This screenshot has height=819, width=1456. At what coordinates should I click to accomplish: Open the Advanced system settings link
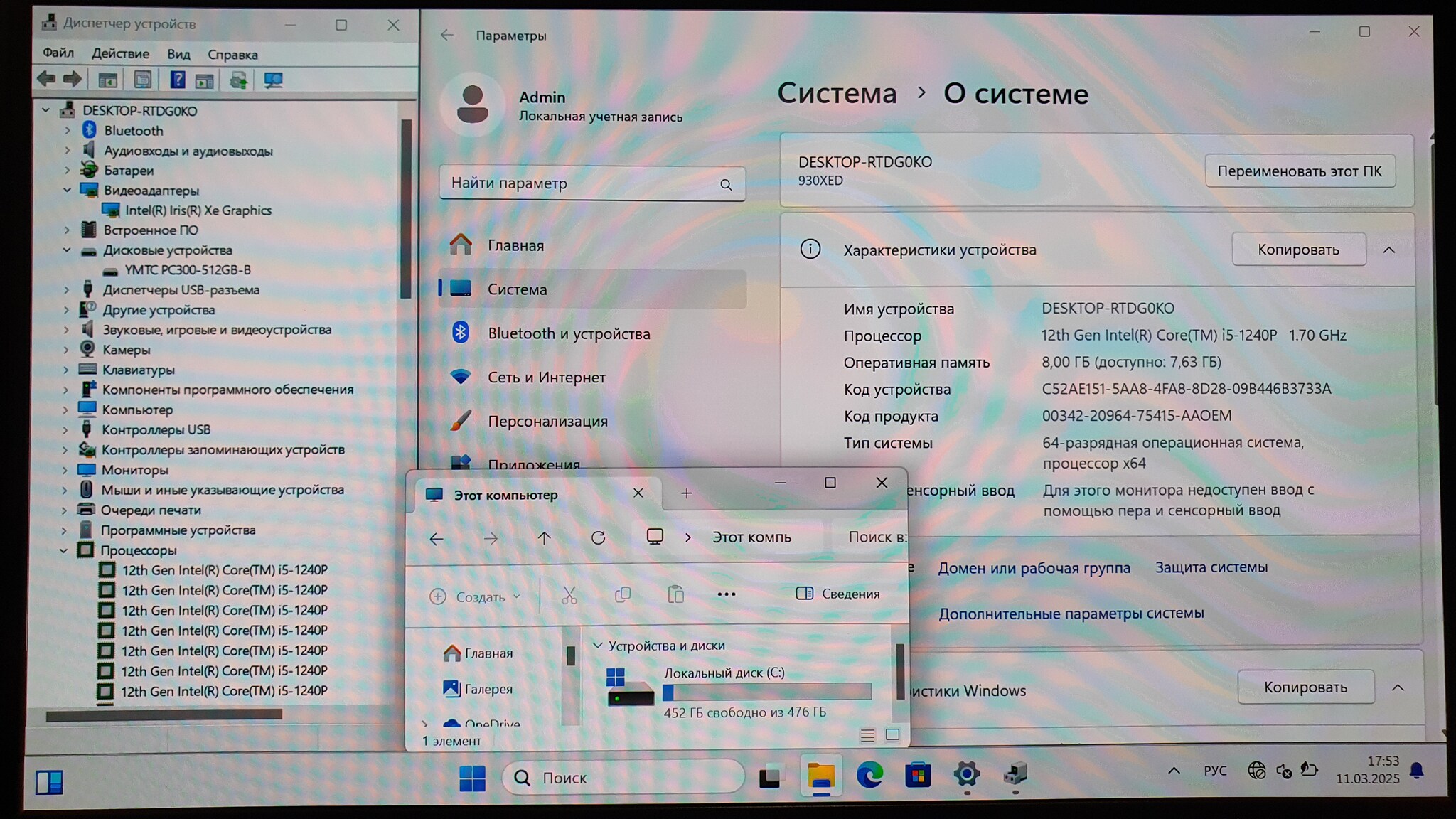1071,614
